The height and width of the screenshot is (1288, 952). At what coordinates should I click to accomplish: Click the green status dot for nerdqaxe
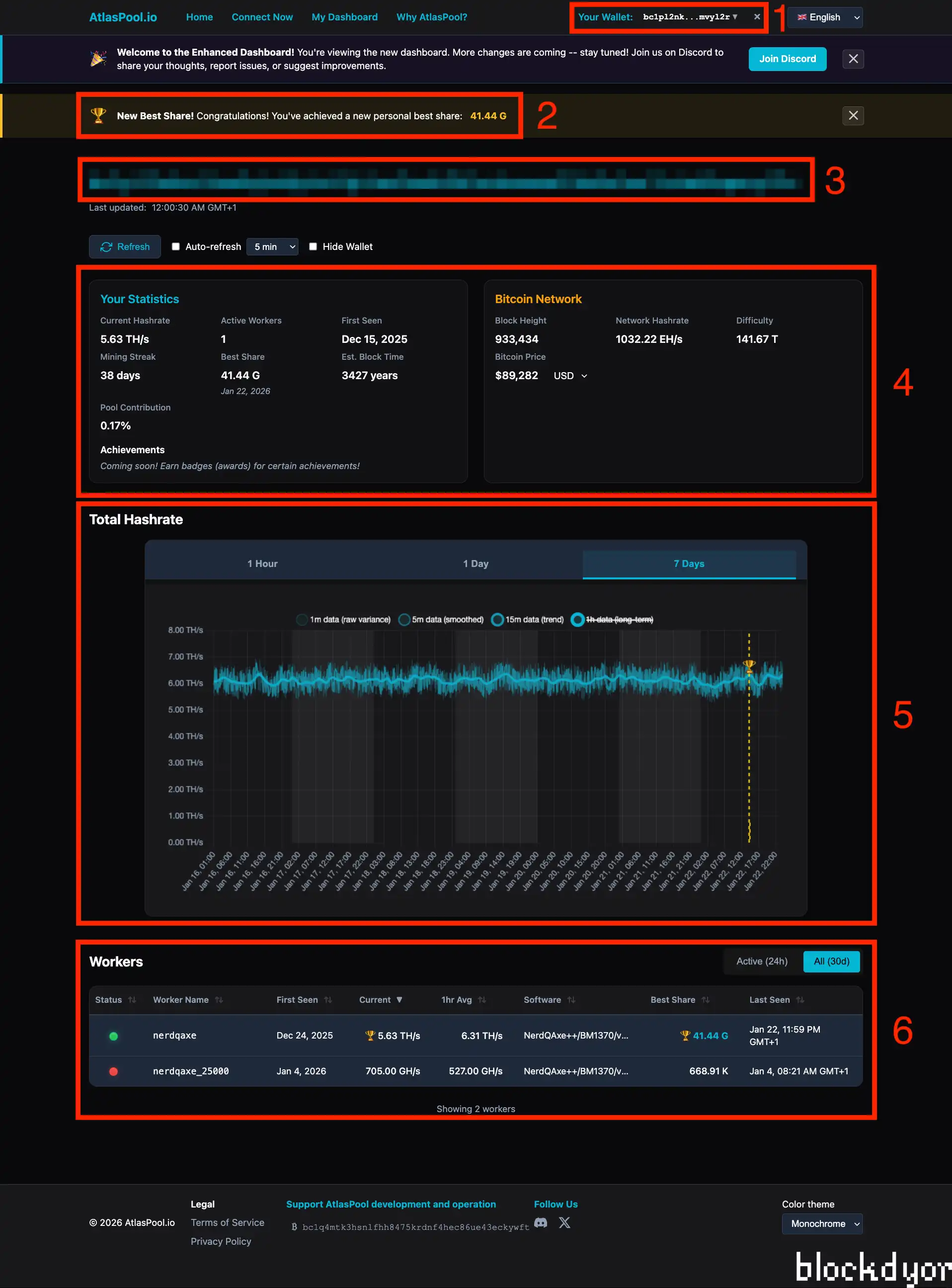click(113, 1036)
